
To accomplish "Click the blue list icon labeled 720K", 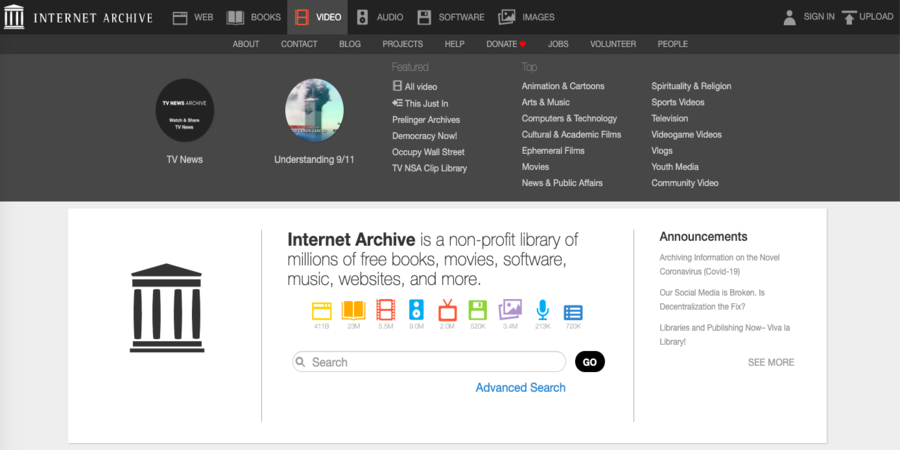I will click(573, 312).
